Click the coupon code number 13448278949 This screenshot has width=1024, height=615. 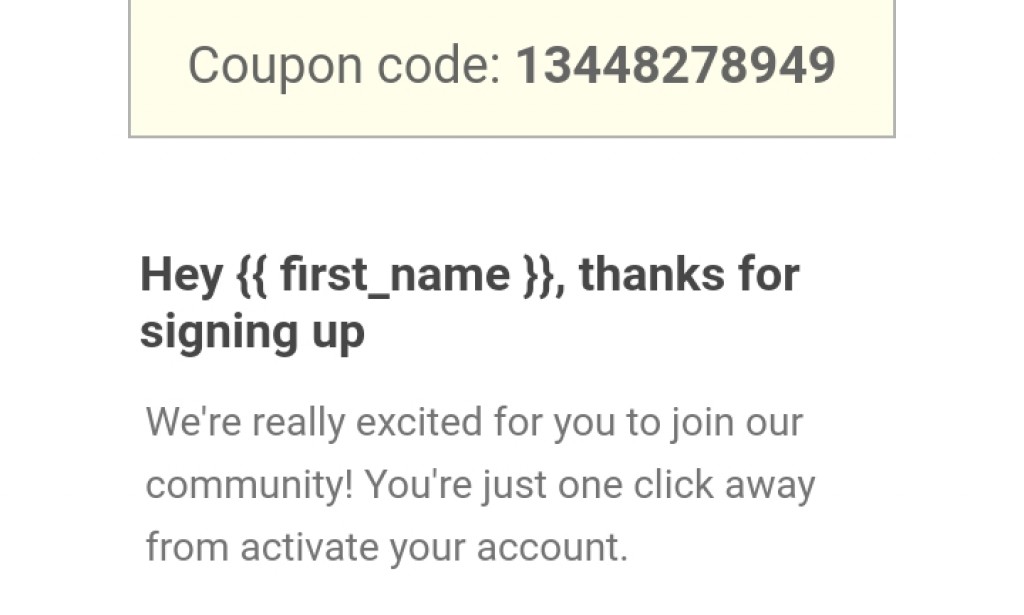[x=676, y=65]
